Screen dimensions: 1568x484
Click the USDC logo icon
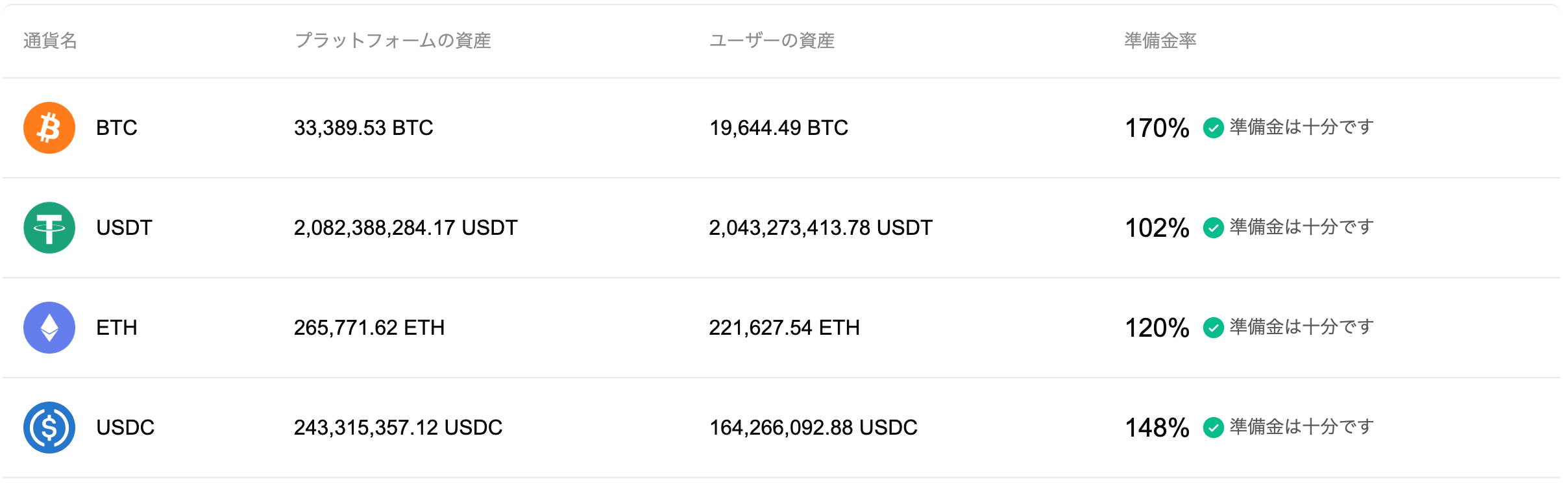pyautogui.click(x=49, y=428)
